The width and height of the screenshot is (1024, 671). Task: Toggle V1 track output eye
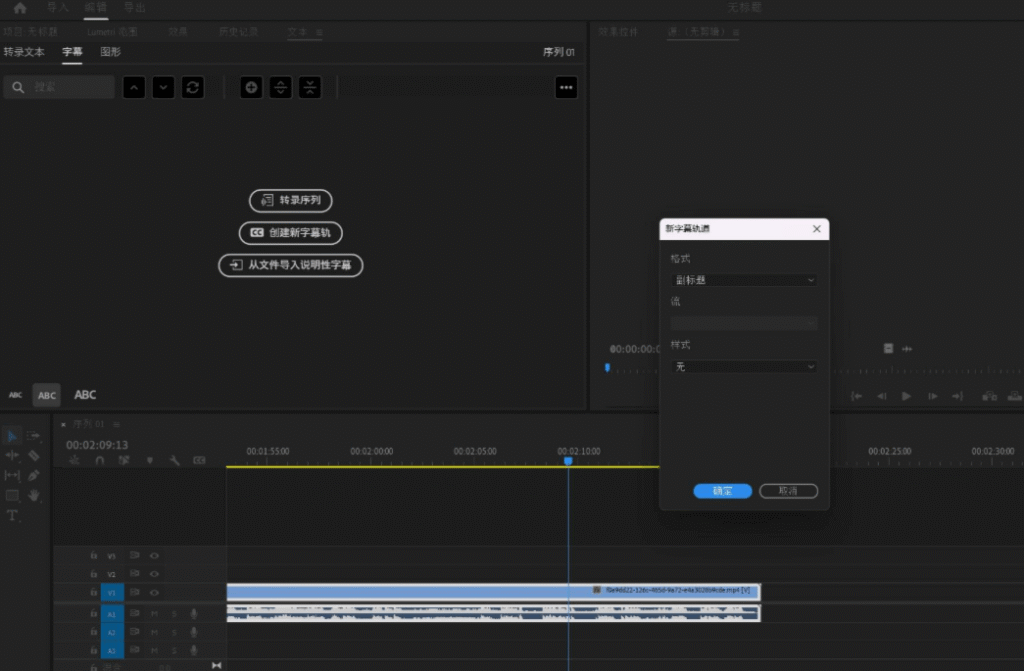(154, 593)
